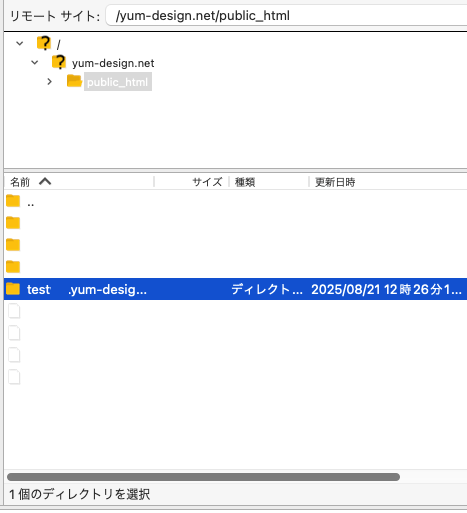
Task: Click the remote site path input field
Action: pyautogui.click(x=286, y=15)
